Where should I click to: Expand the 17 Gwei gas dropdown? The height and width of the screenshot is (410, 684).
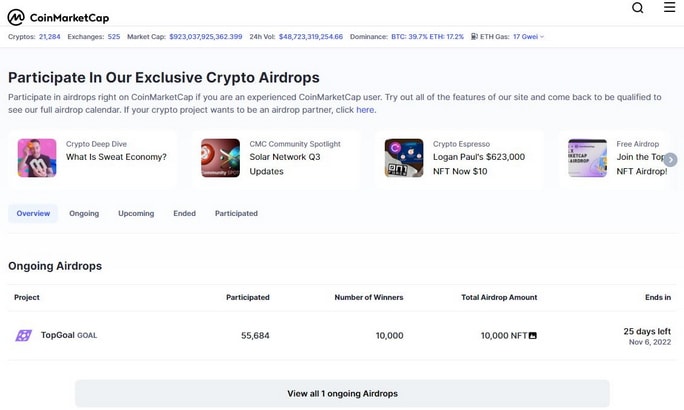tap(528, 37)
